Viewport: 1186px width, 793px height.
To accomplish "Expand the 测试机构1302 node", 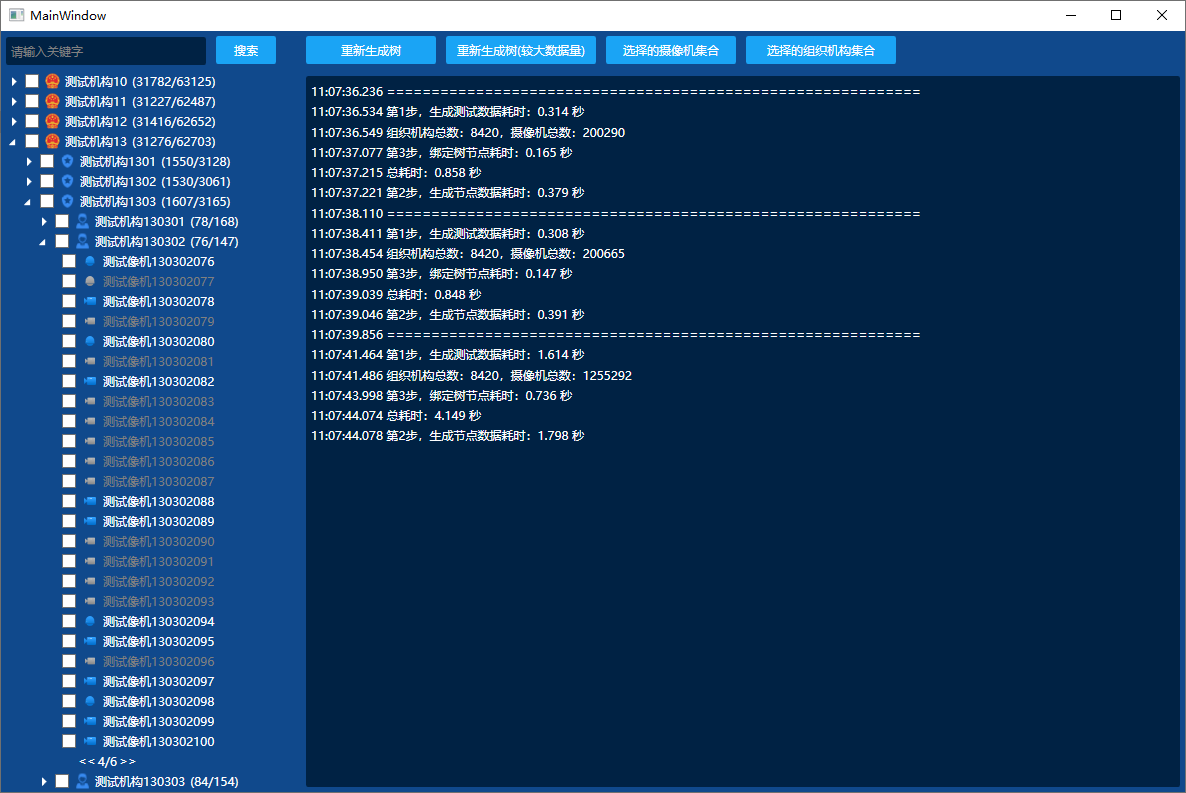I will 29,182.
